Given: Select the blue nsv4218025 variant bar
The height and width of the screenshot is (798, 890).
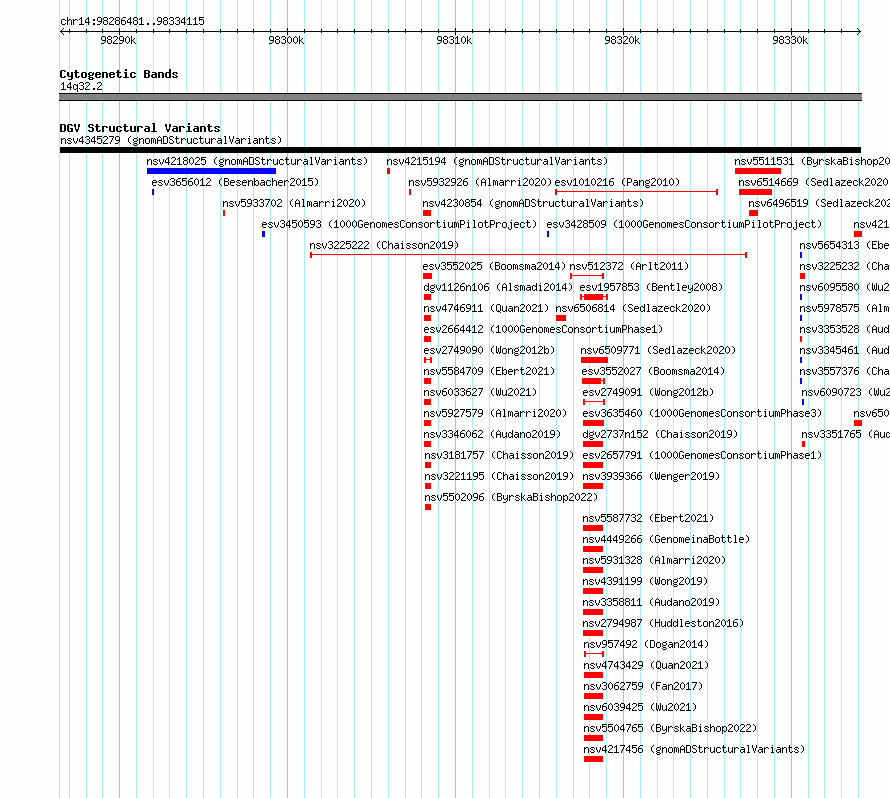Looking at the screenshot, I should [211, 171].
